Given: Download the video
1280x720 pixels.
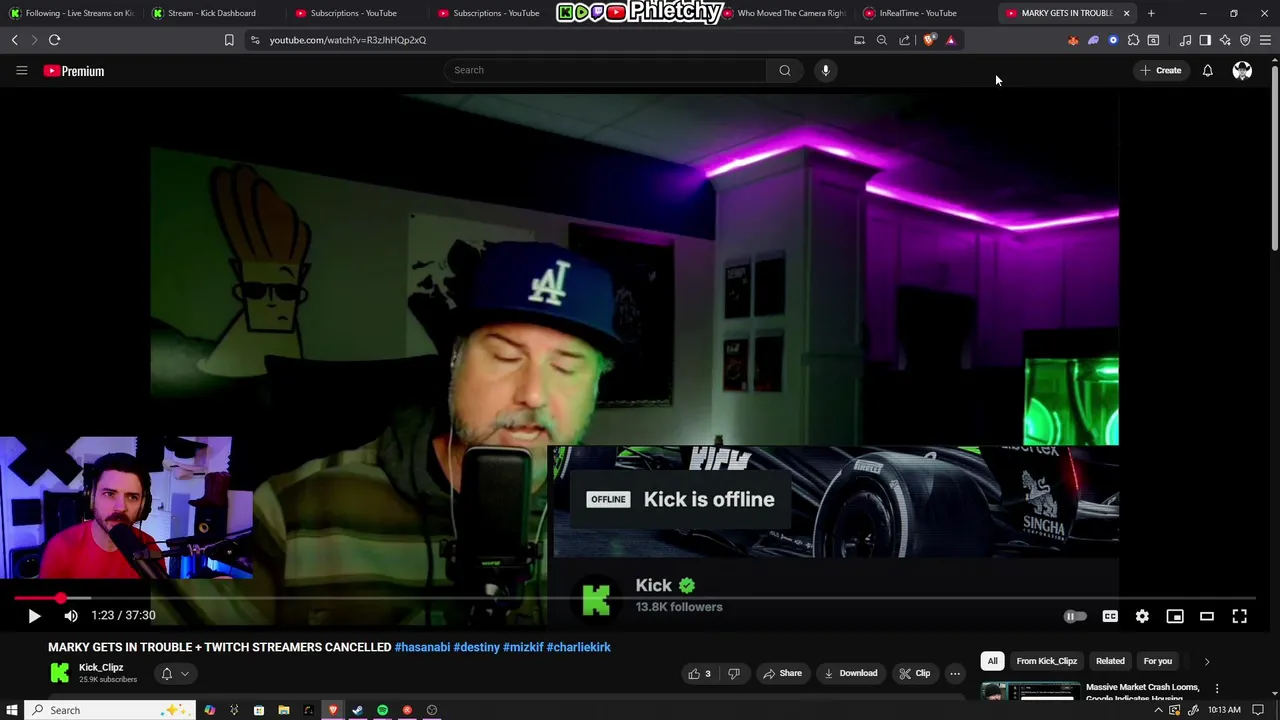Looking at the screenshot, I should point(850,674).
